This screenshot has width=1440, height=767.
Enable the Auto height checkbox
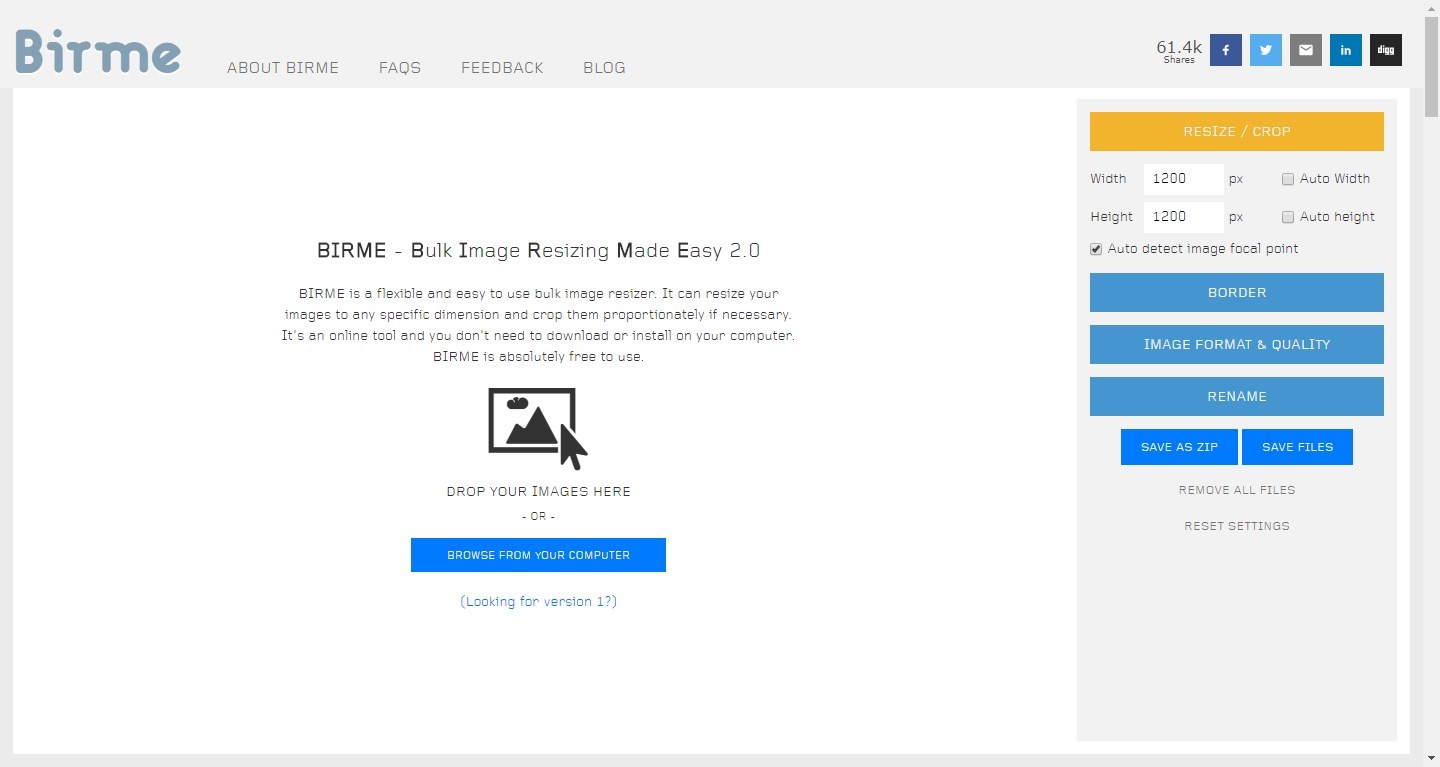point(1288,217)
